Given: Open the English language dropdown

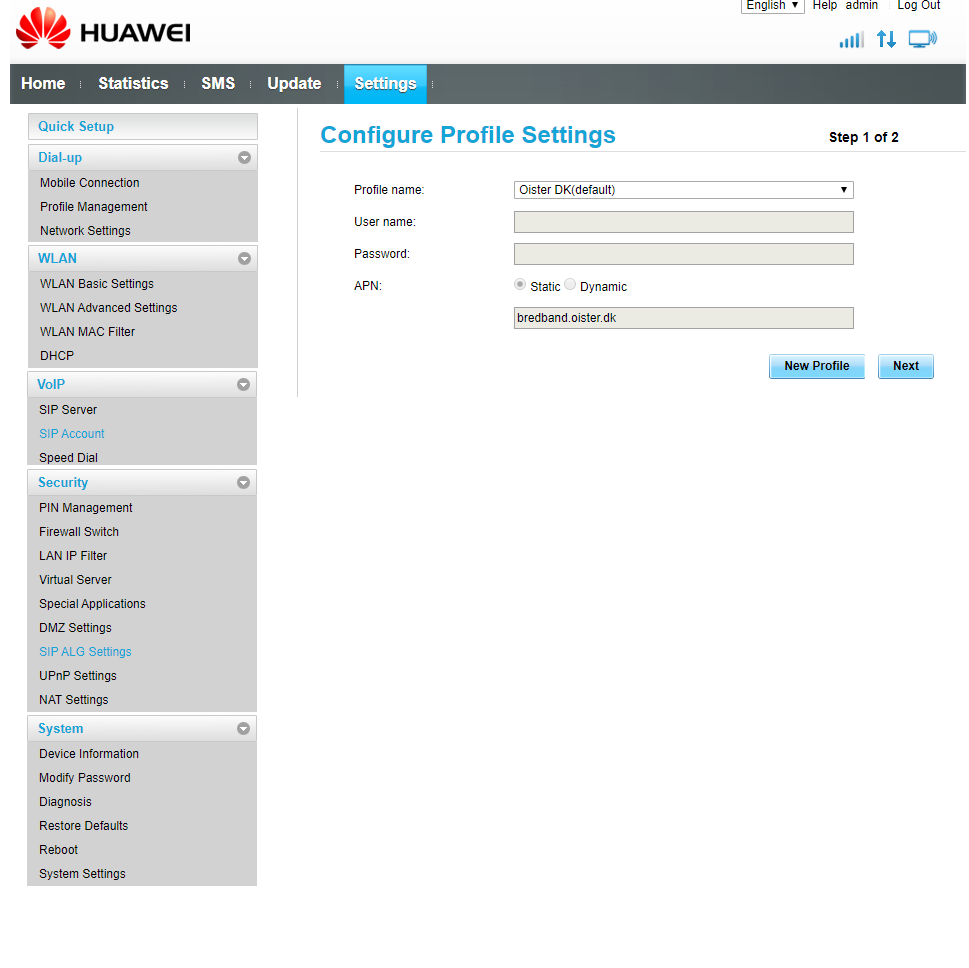Looking at the screenshot, I should pos(772,6).
